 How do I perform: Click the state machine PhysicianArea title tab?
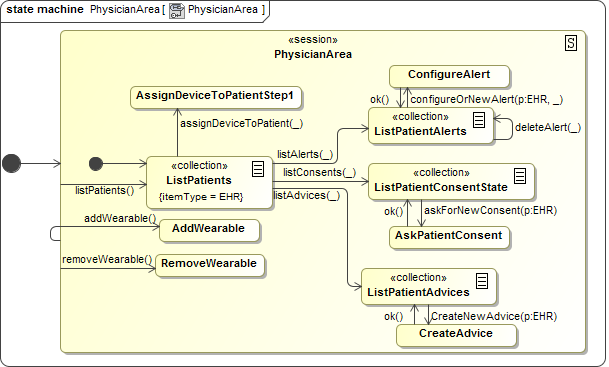point(135,11)
